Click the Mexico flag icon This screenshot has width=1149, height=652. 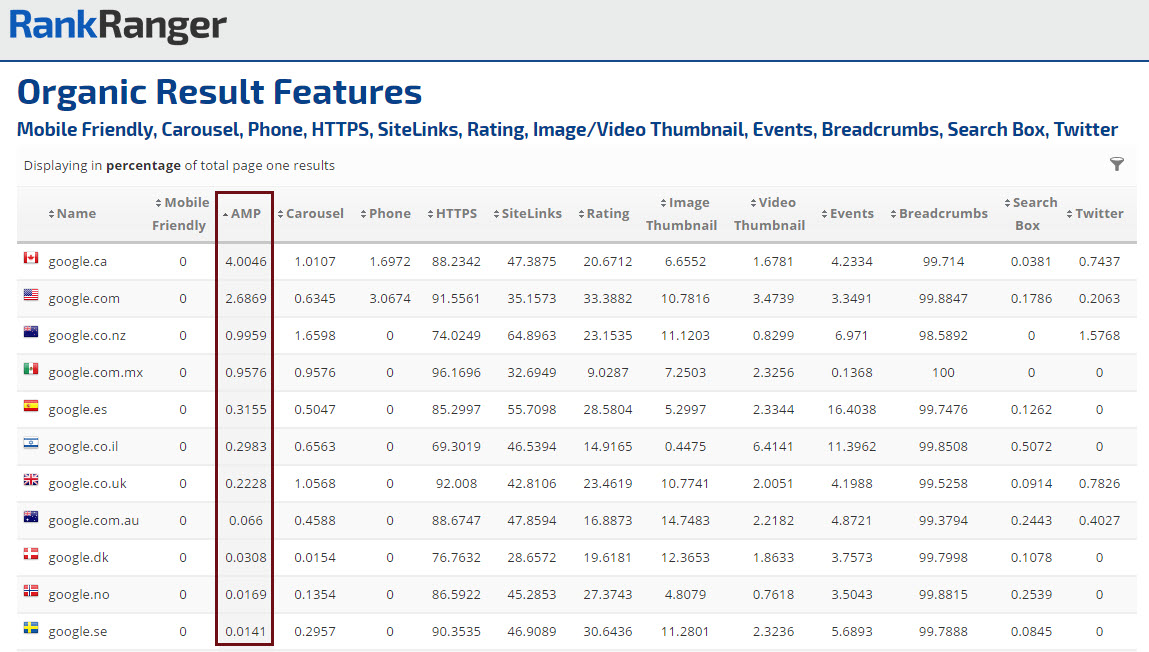pyautogui.click(x=30, y=370)
